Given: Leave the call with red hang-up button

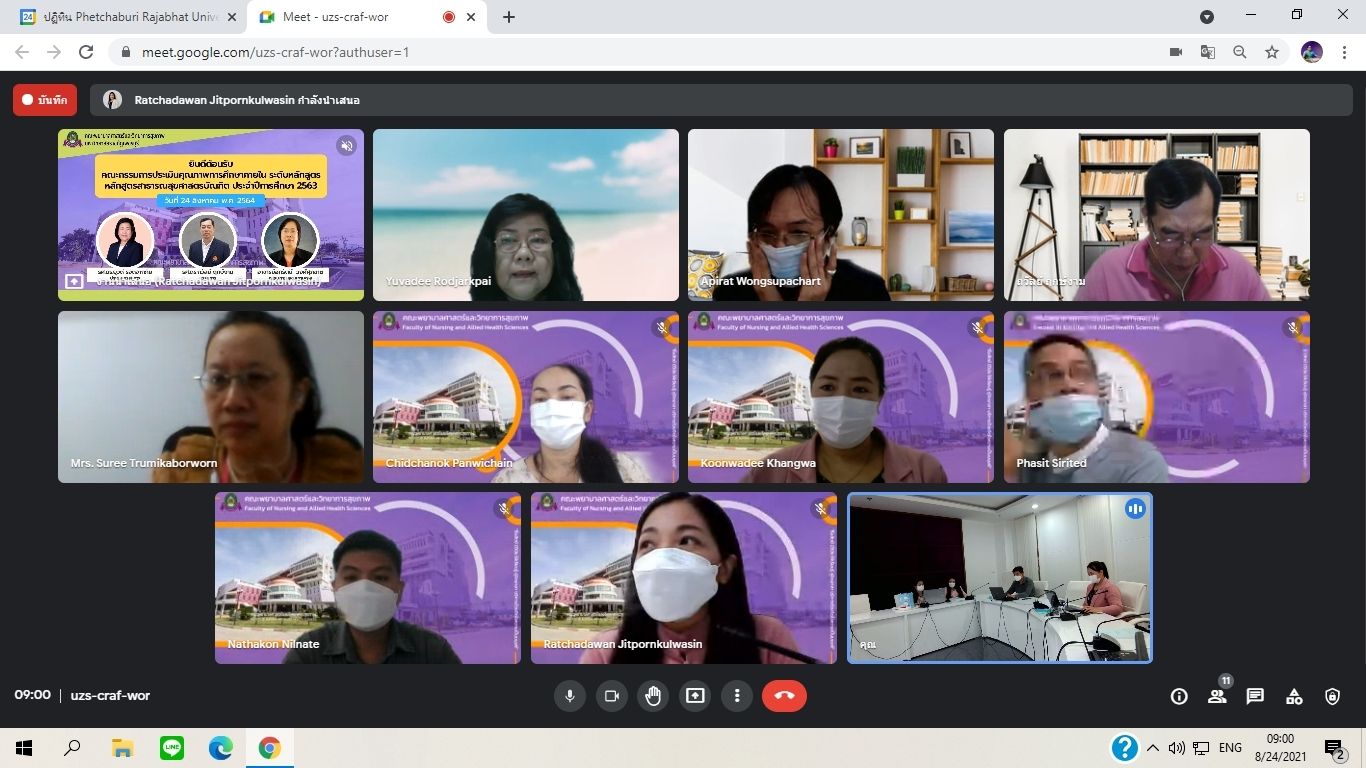Looking at the screenshot, I should (x=784, y=696).
